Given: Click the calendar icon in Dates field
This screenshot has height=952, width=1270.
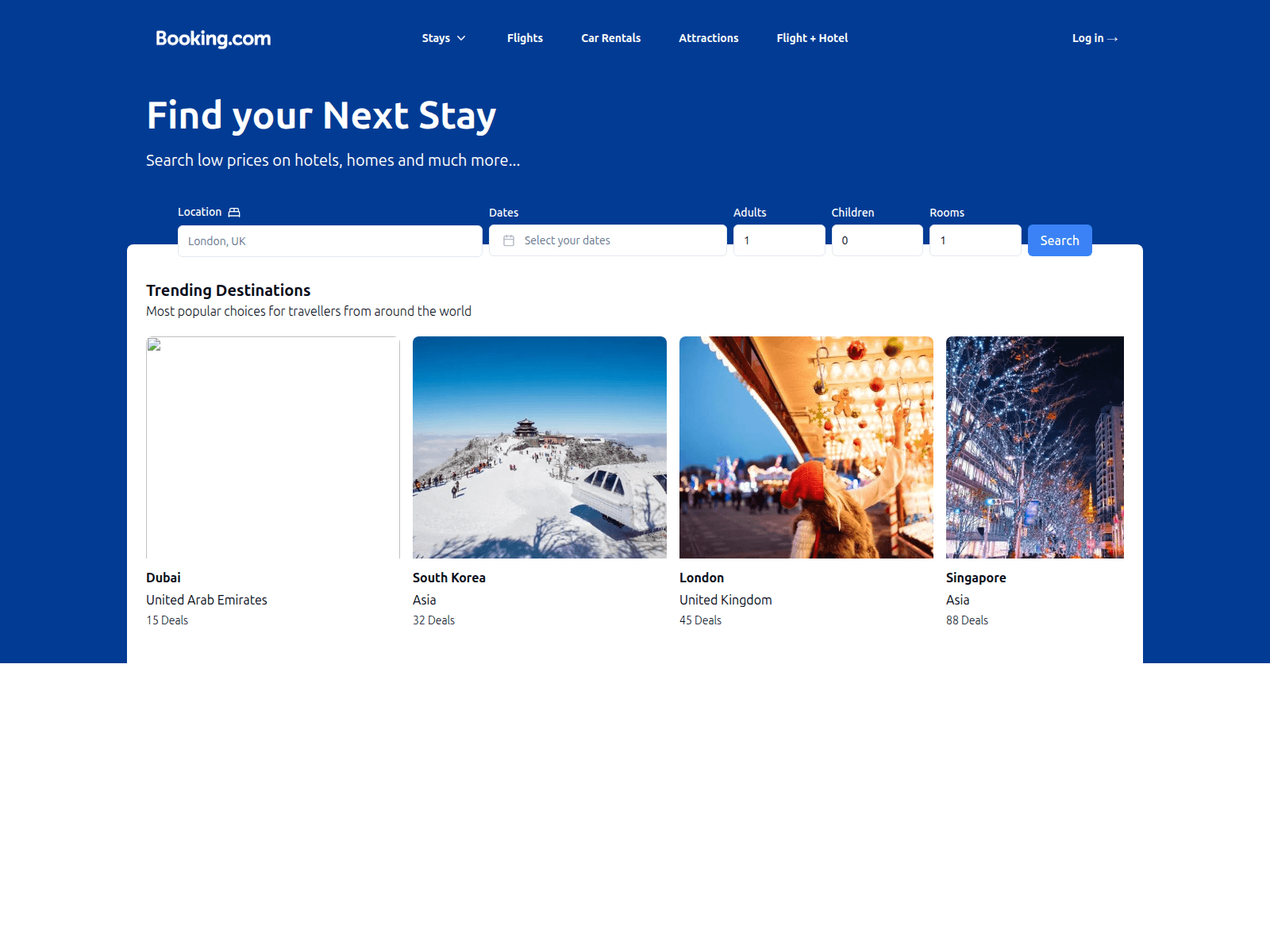Looking at the screenshot, I should [509, 240].
